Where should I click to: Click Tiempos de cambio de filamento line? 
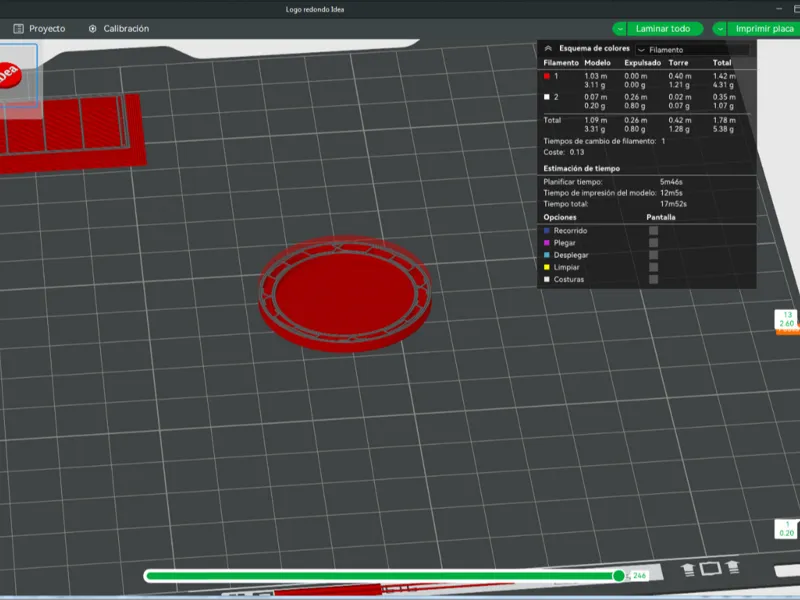point(604,141)
